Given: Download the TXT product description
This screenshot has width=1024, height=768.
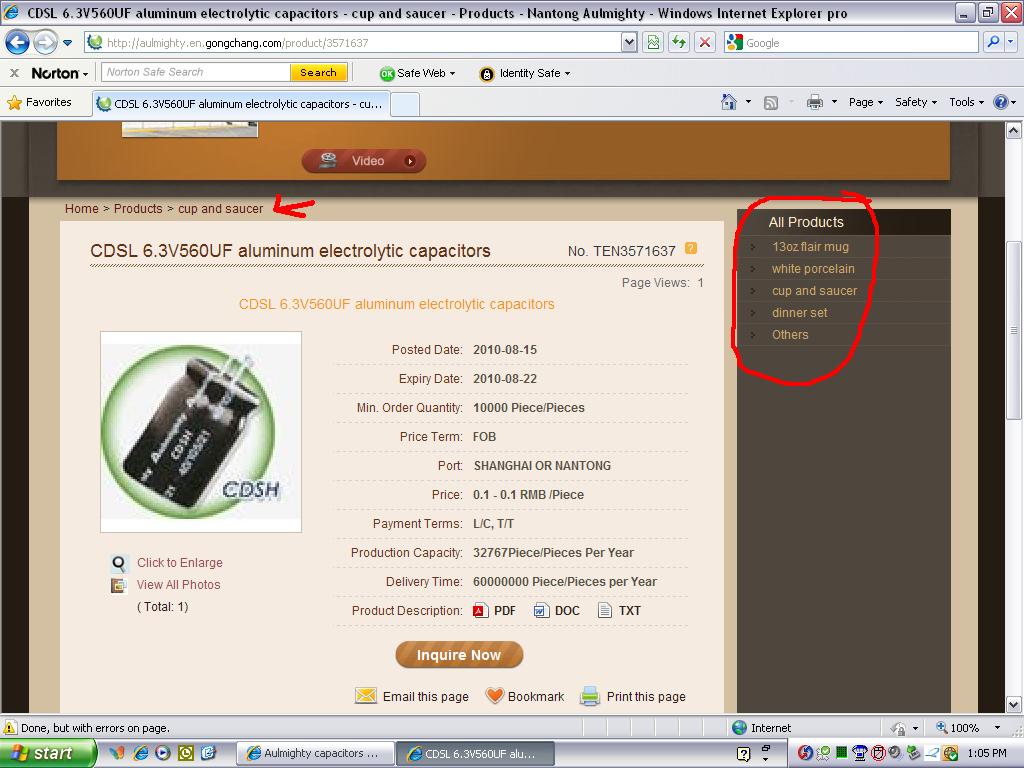Looking at the screenshot, I should [x=620, y=611].
